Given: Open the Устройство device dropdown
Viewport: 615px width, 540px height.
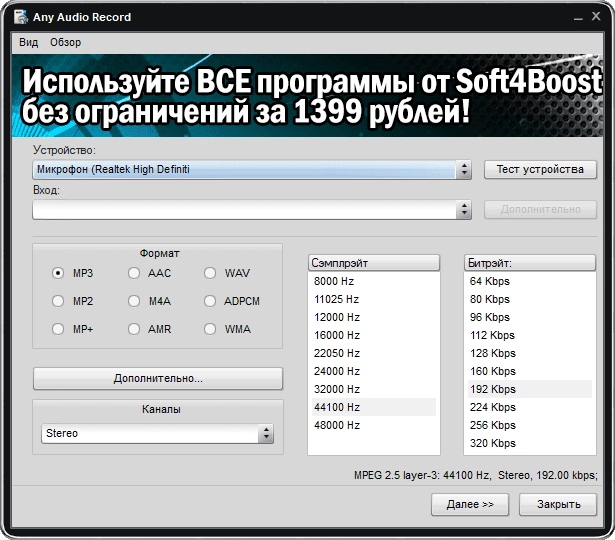Looking at the screenshot, I should point(252,169).
